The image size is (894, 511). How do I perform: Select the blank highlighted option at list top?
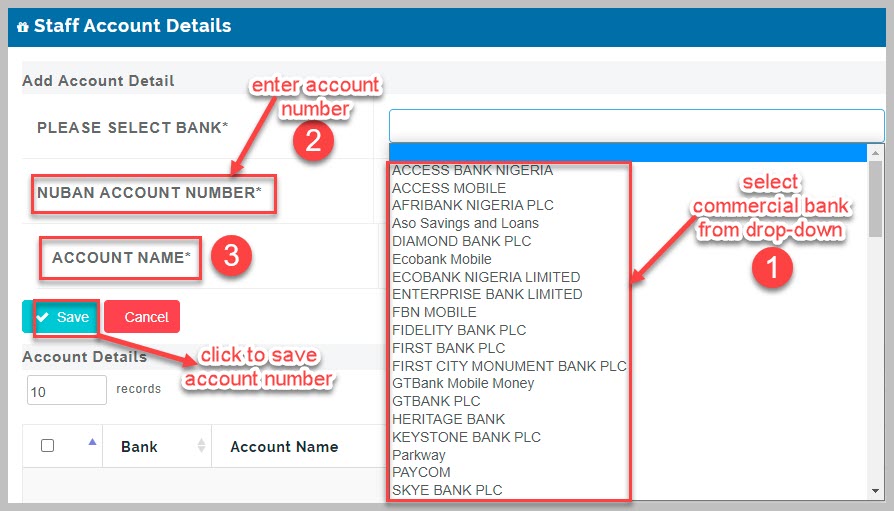click(628, 153)
